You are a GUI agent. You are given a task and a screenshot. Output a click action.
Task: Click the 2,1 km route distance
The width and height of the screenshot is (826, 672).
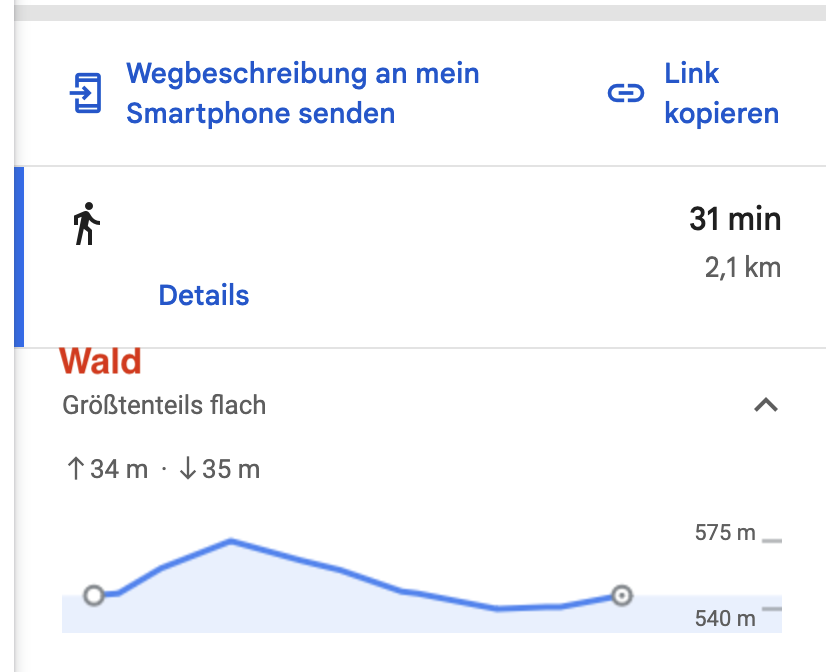tap(742, 267)
